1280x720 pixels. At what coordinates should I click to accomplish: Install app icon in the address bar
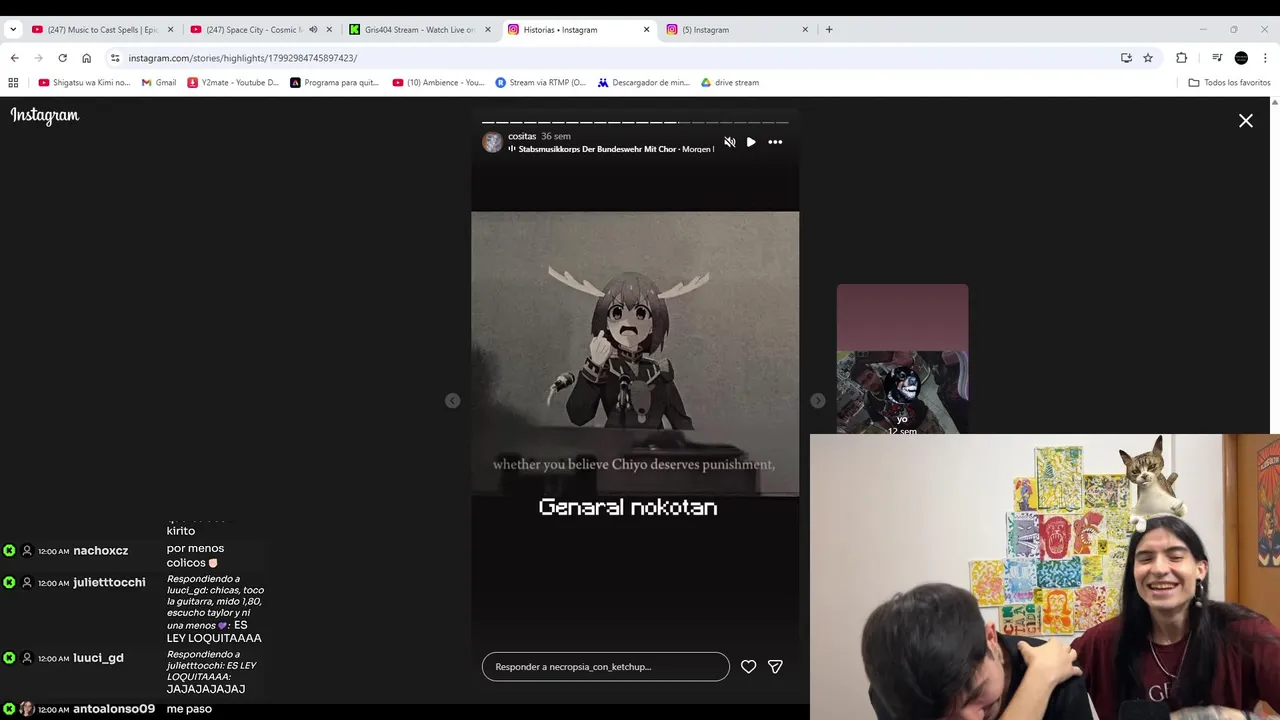click(x=1126, y=58)
